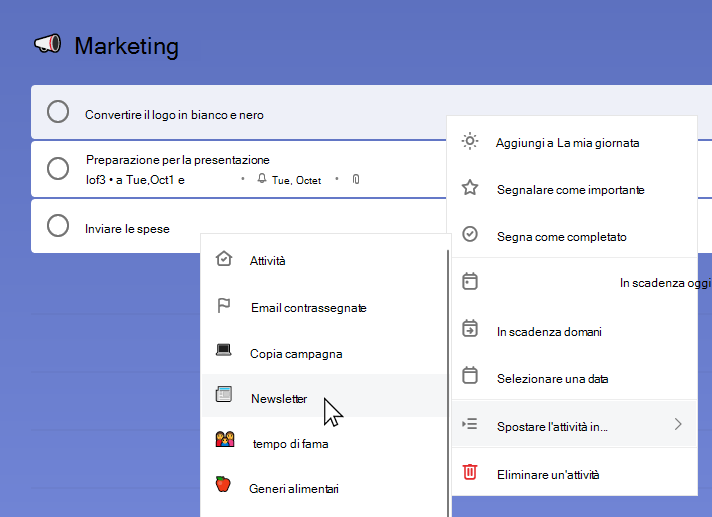
Task: Move task to 'Copia campagna' list
Action: pyautogui.click(x=324, y=353)
